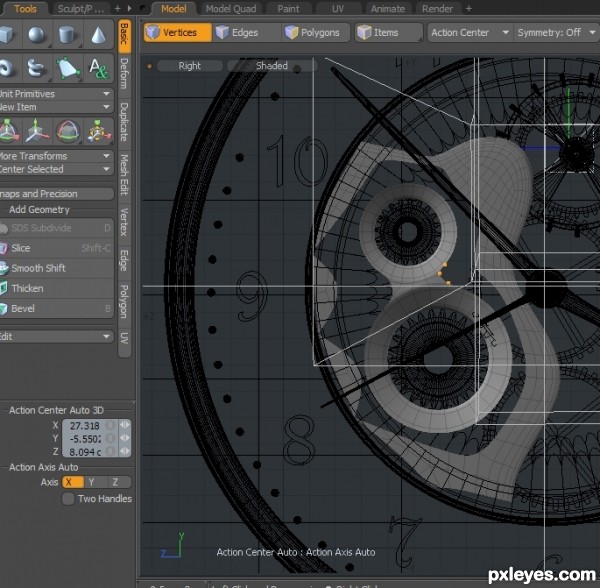The width and height of the screenshot is (600, 588).
Task: Click the viewport orange dot widget
Action: pos(149,66)
